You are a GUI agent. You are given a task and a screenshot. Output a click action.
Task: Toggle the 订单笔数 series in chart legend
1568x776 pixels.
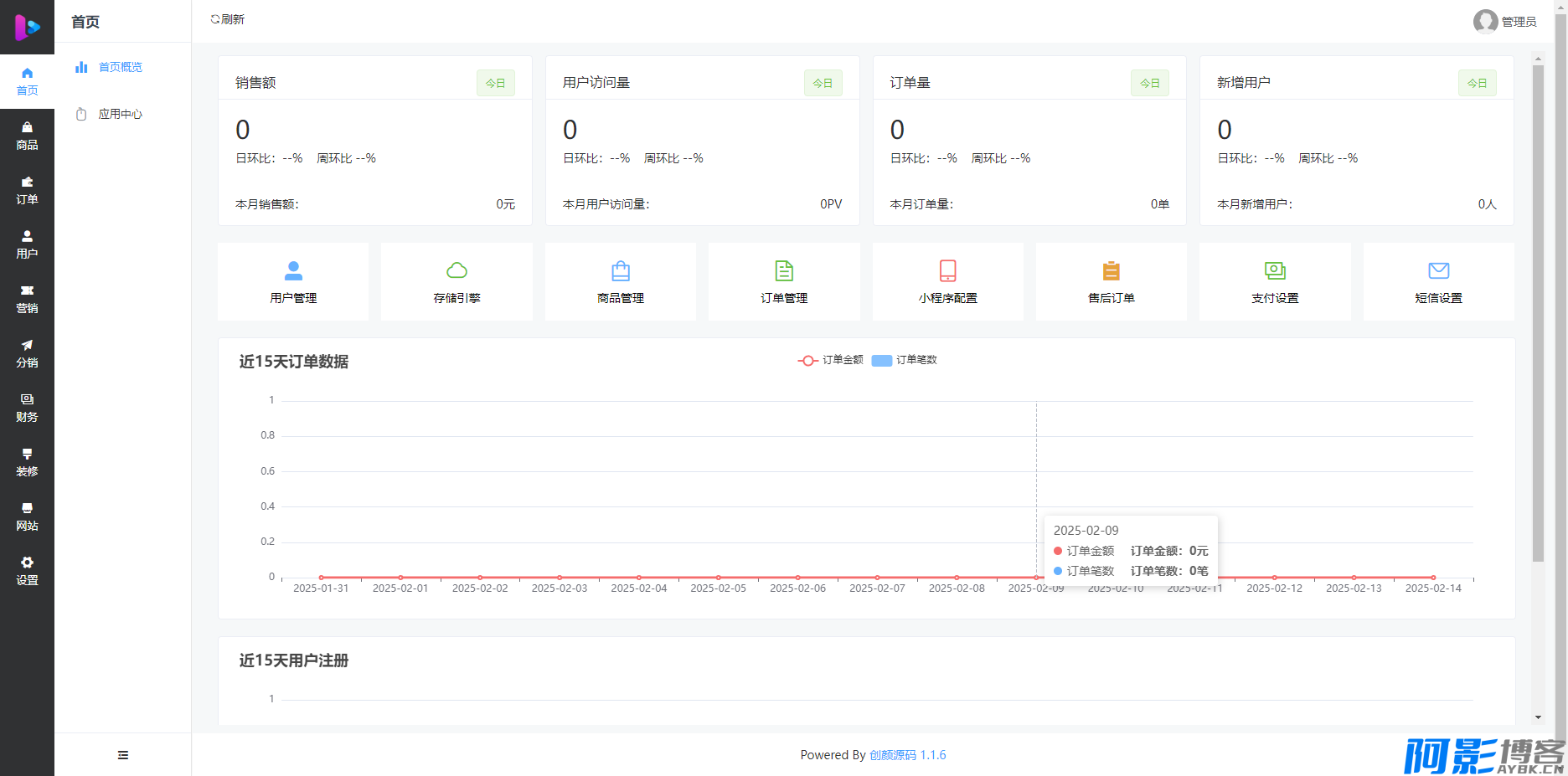905,360
